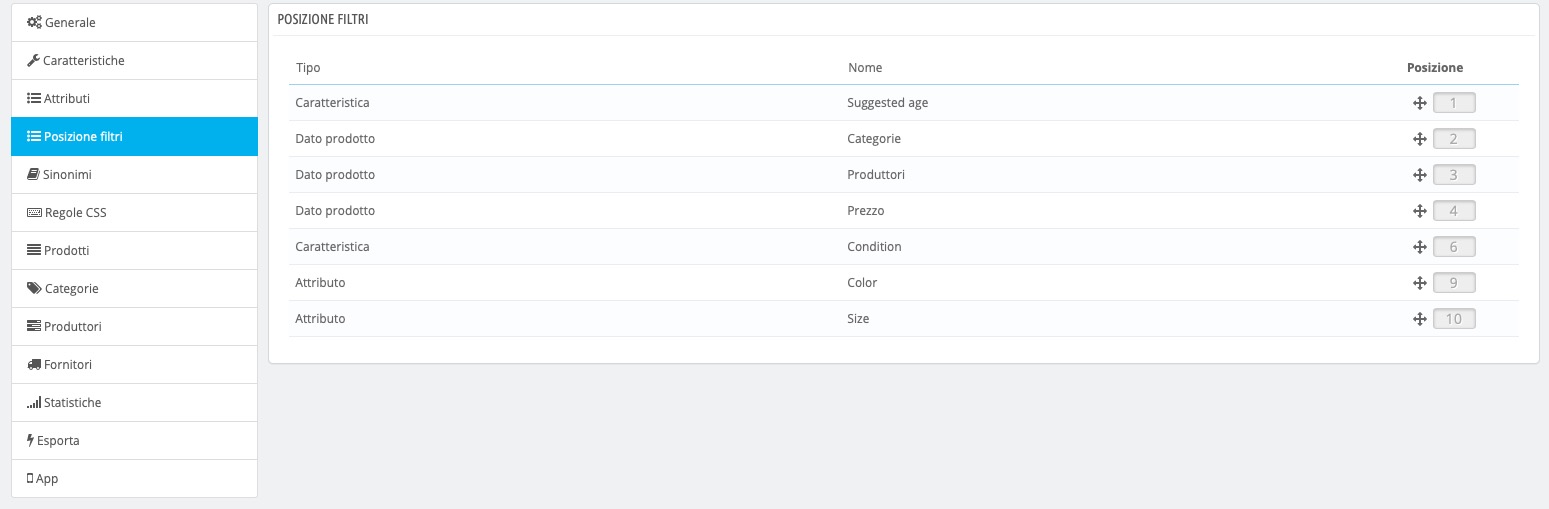The height and width of the screenshot is (509, 1549).
Task: Click the move handle icon for Suggested age
Action: pyautogui.click(x=1419, y=103)
